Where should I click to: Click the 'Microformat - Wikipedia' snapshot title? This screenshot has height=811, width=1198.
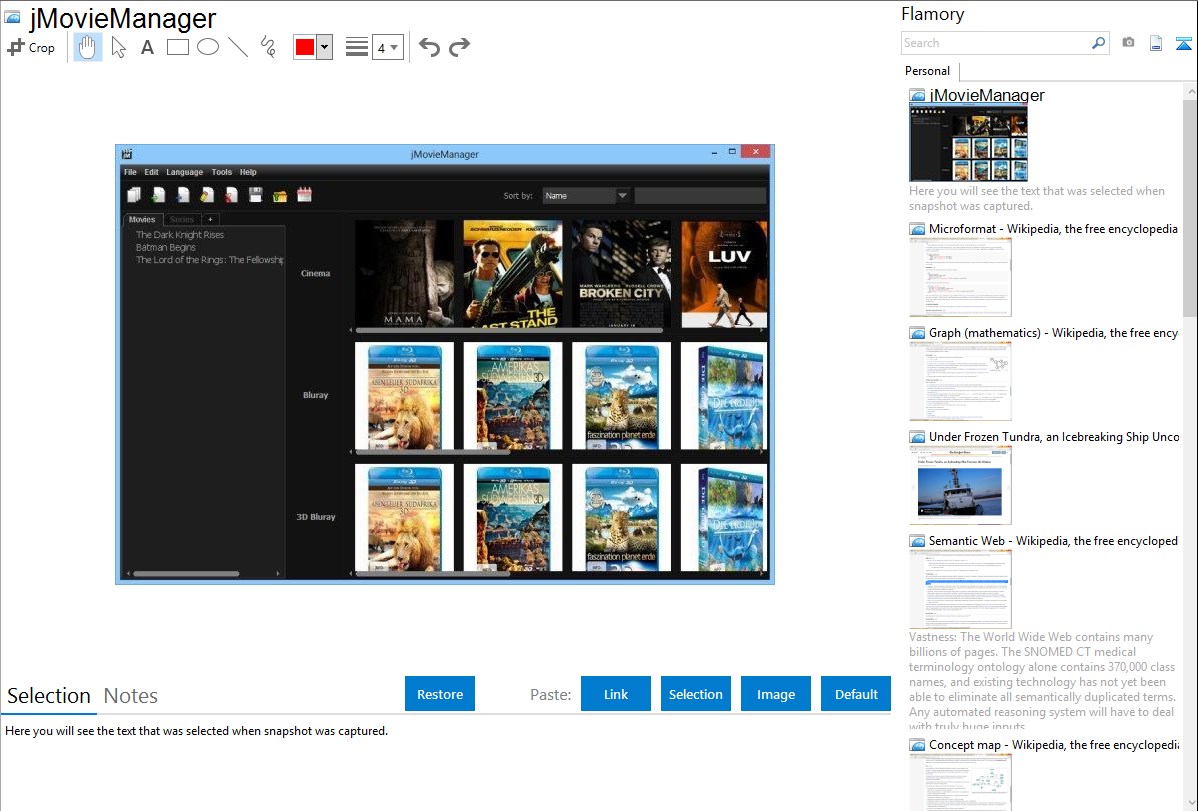tap(1053, 229)
